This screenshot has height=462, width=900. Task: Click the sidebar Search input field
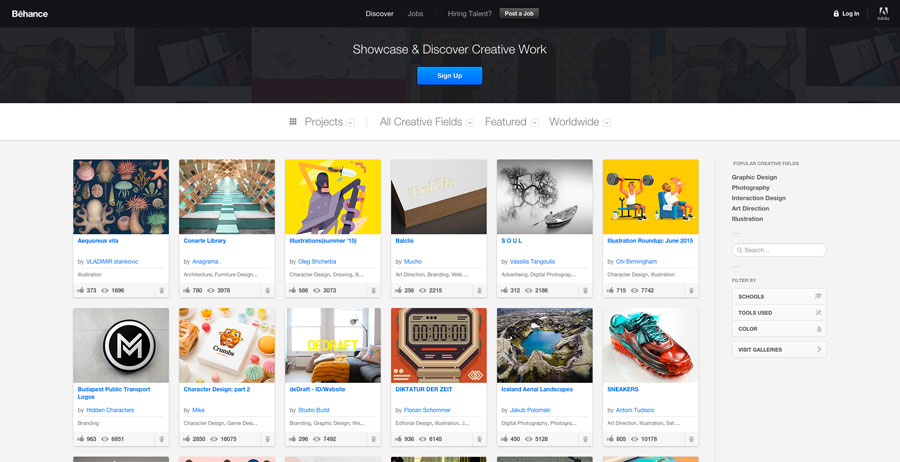click(779, 250)
